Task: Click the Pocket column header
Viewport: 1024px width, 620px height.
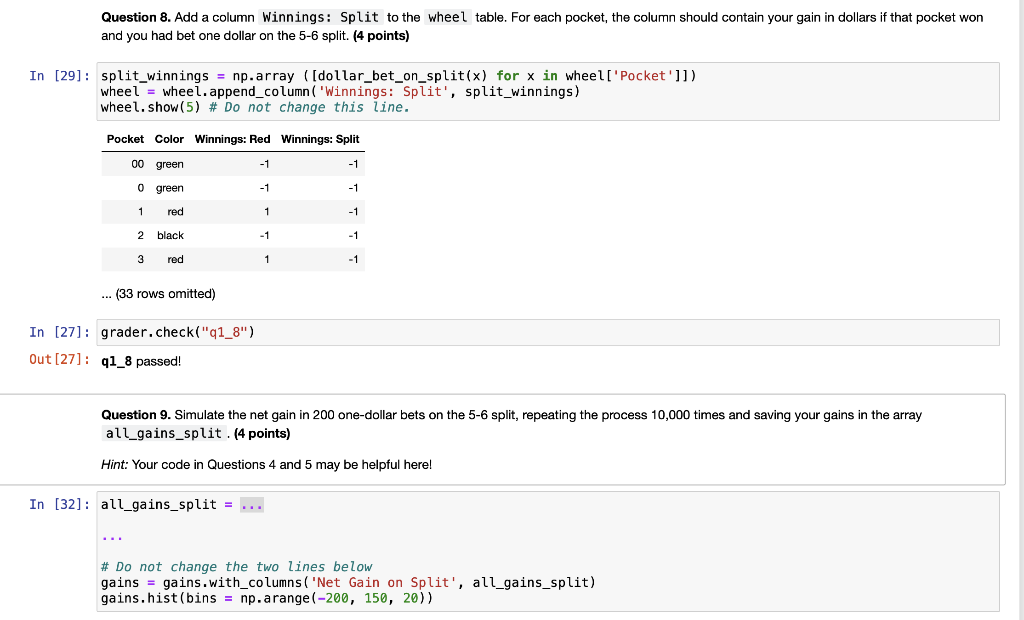Action: (125, 139)
